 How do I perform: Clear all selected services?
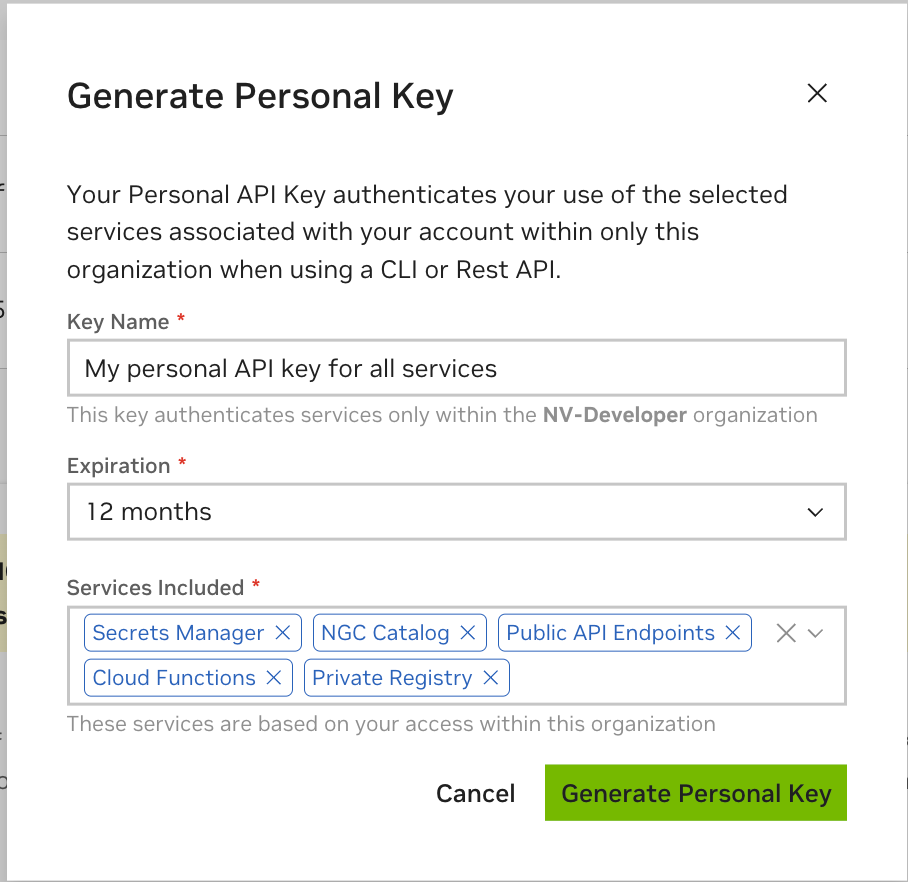point(786,633)
